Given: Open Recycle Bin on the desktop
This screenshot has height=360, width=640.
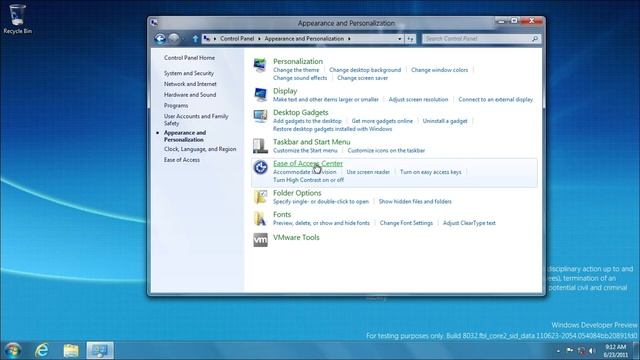Looking at the screenshot, I should click(17, 19).
